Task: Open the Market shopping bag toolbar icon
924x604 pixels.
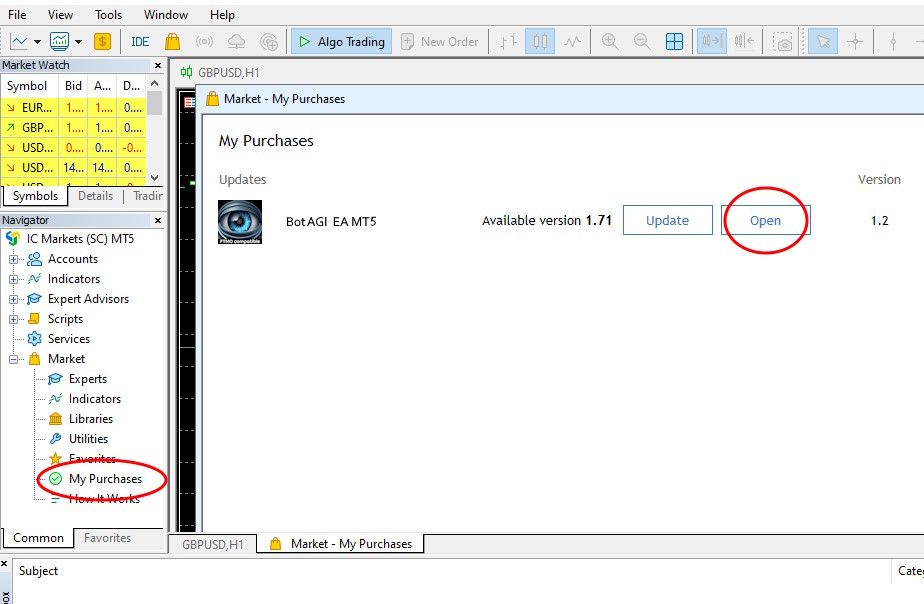Action: pyautogui.click(x=172, y=42)
